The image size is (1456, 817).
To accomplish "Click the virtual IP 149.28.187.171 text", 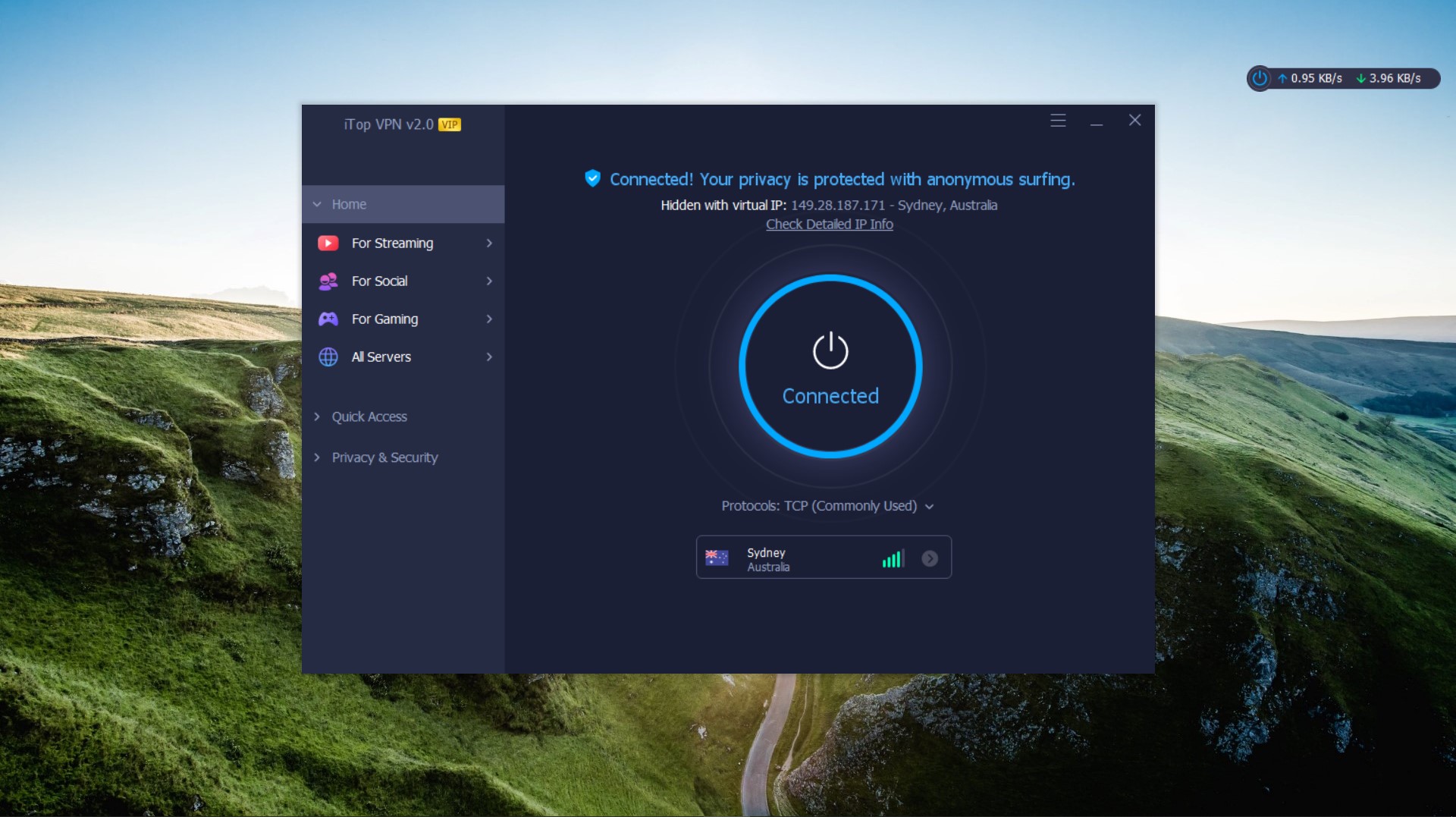I will [x=838, y=206].
